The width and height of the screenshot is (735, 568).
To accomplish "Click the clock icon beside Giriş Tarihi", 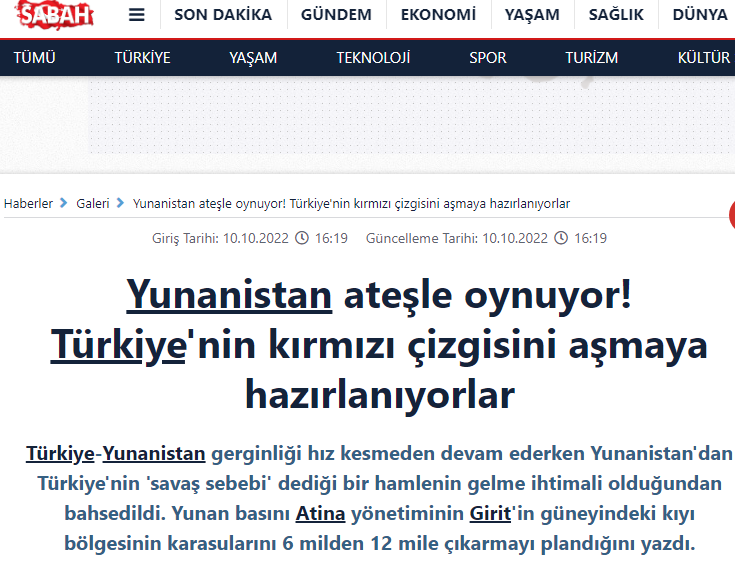I will 304,238.
